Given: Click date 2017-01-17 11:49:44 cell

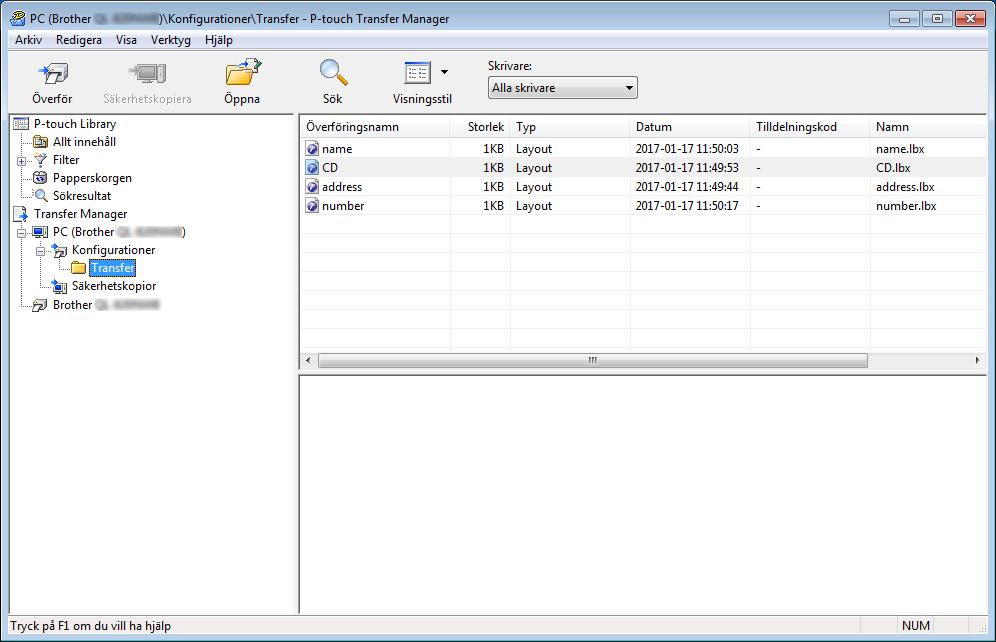Looking at the screenshot, I should [x=687, y=187].
